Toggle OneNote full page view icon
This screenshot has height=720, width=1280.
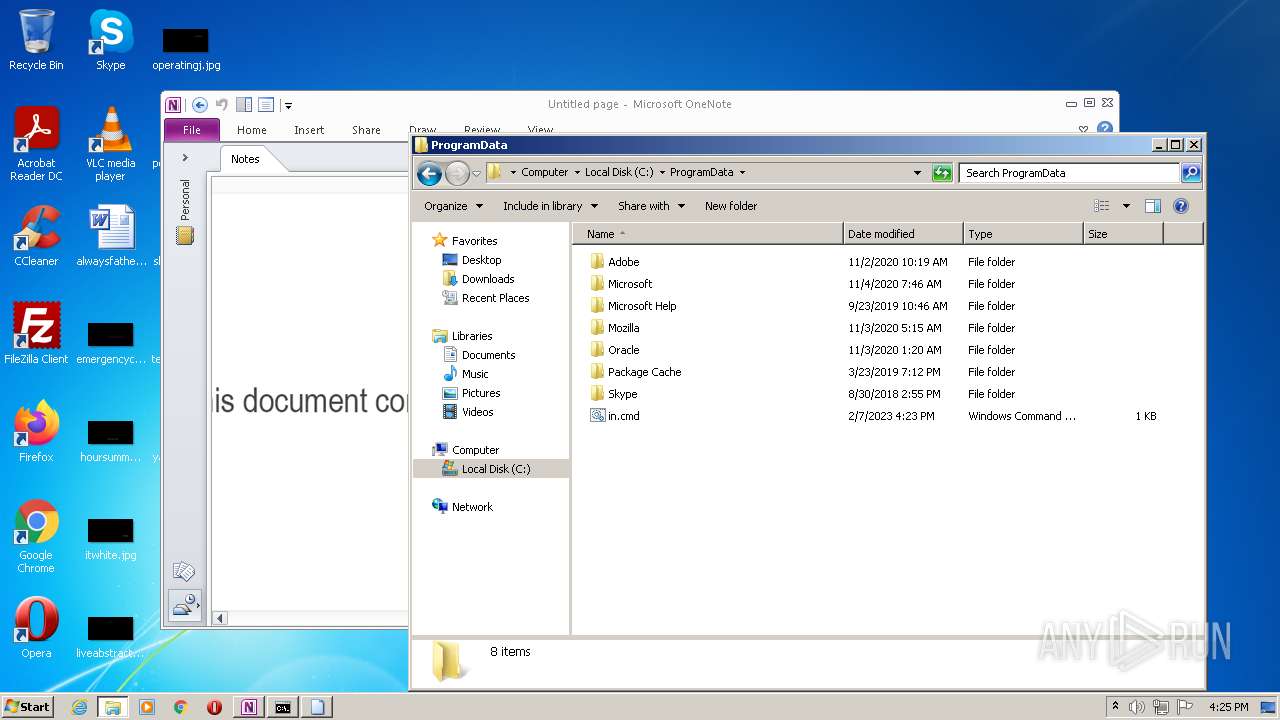266,105
